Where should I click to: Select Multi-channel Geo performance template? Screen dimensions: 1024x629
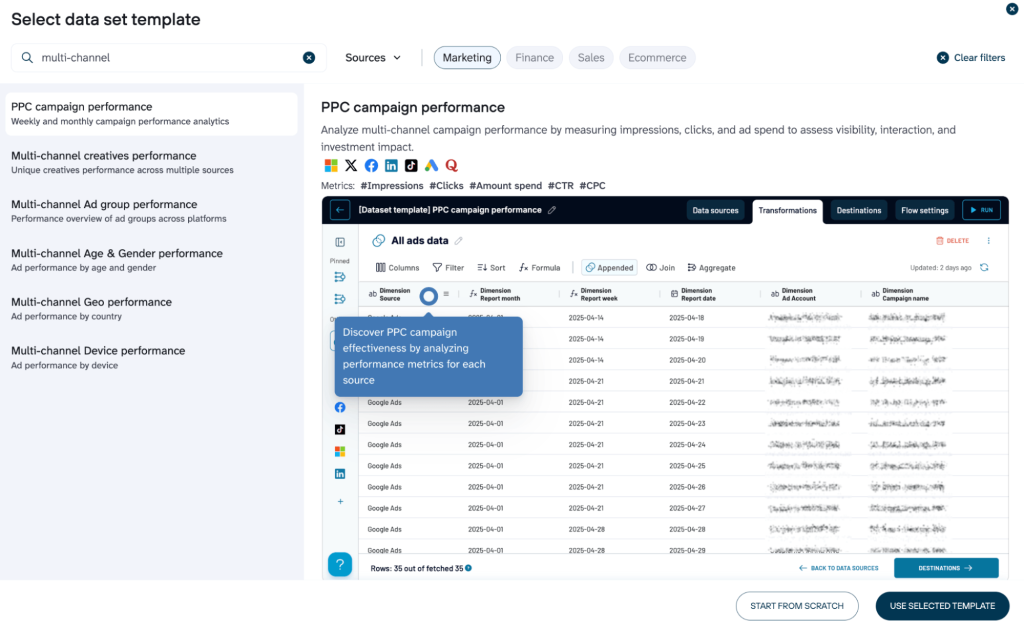tap(91, 302)
